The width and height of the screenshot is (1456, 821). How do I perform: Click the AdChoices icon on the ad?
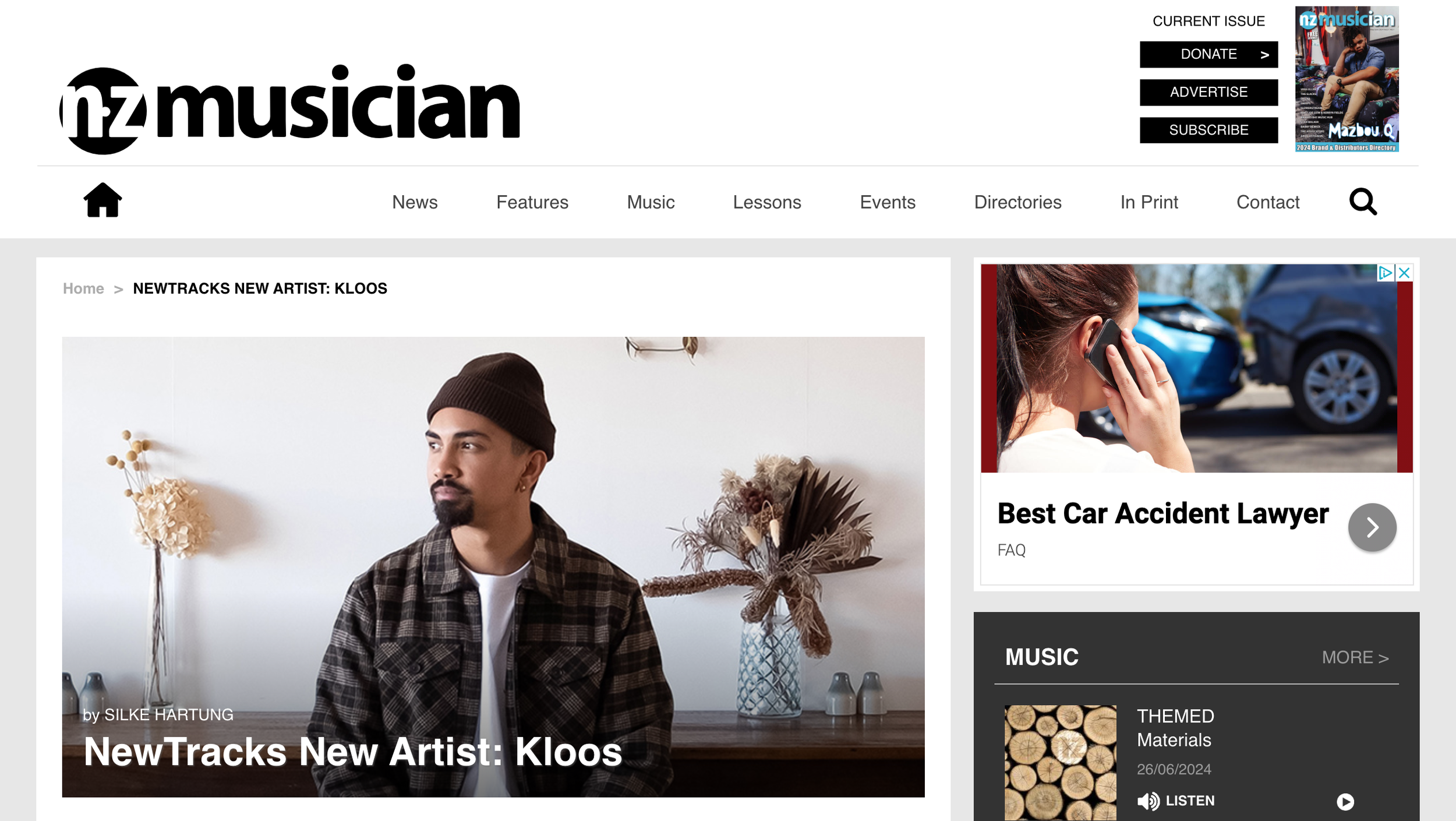tap(1385, 273)
